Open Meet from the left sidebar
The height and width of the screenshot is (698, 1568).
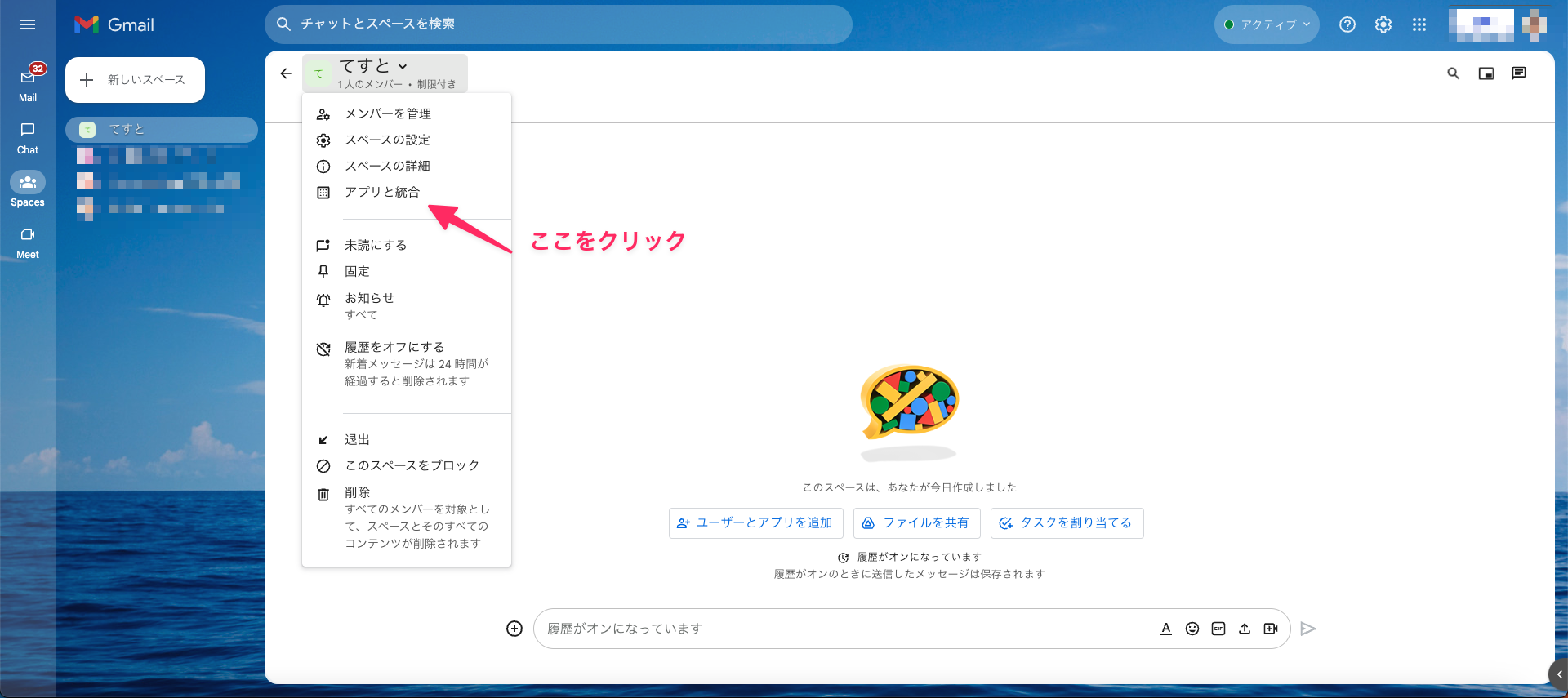pos(28,242)
